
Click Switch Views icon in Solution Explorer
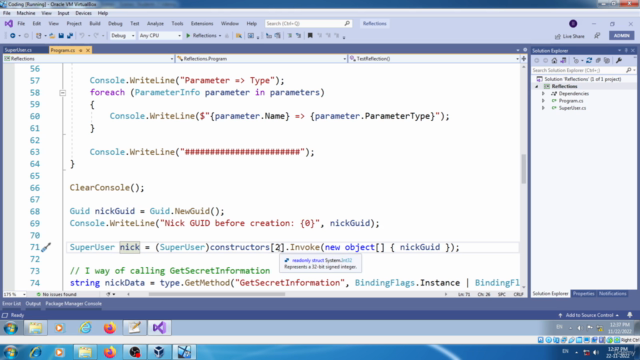point(563,61)
